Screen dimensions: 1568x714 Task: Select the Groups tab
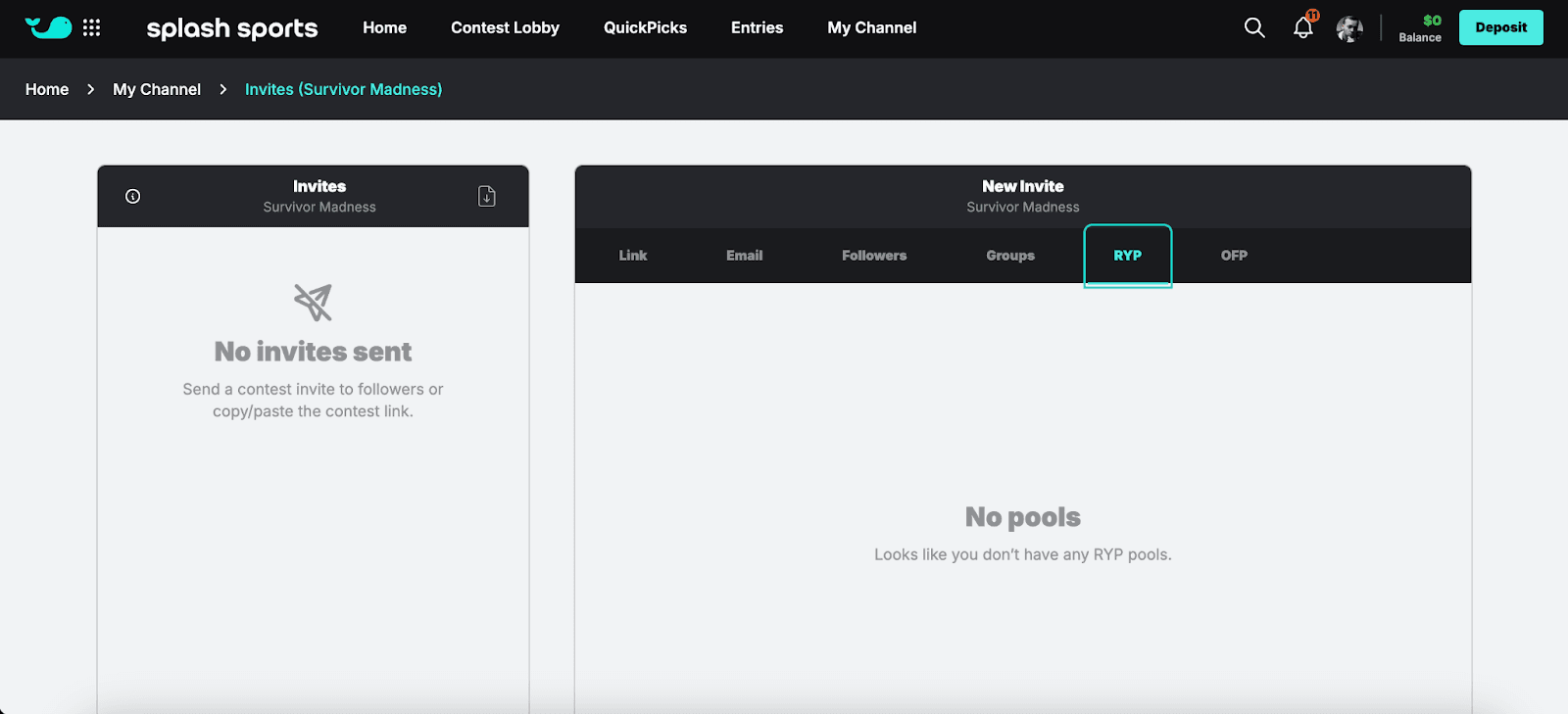coord(1010,256)
